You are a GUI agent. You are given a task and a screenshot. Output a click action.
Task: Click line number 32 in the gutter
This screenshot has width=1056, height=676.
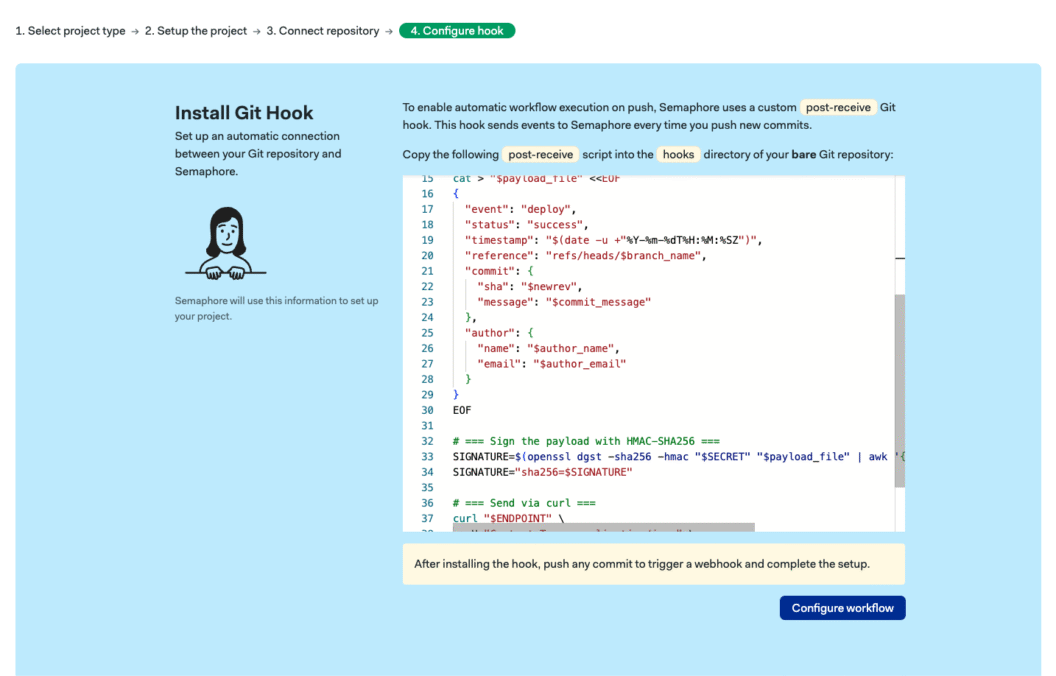(427, 441)
